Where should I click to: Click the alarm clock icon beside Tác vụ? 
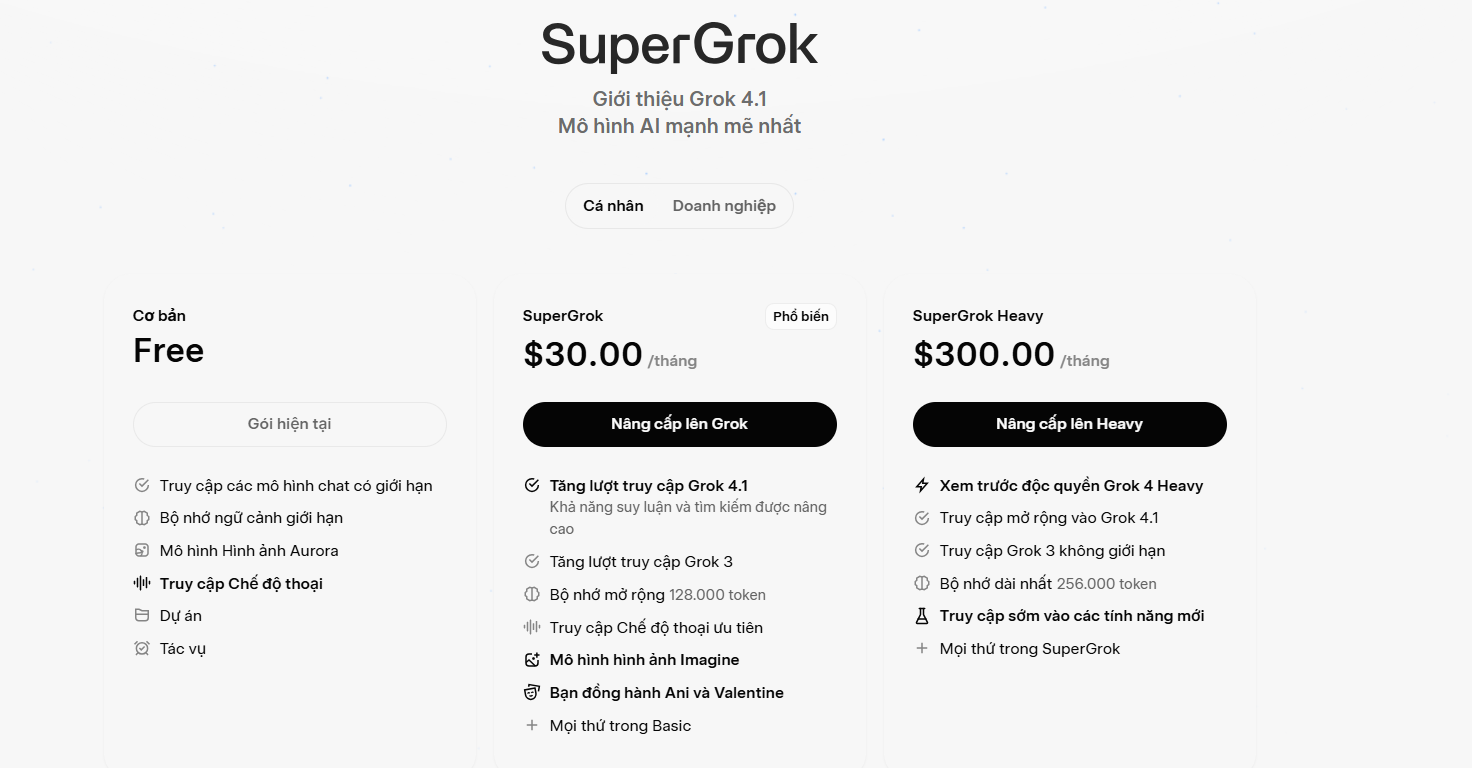point(142,648)
